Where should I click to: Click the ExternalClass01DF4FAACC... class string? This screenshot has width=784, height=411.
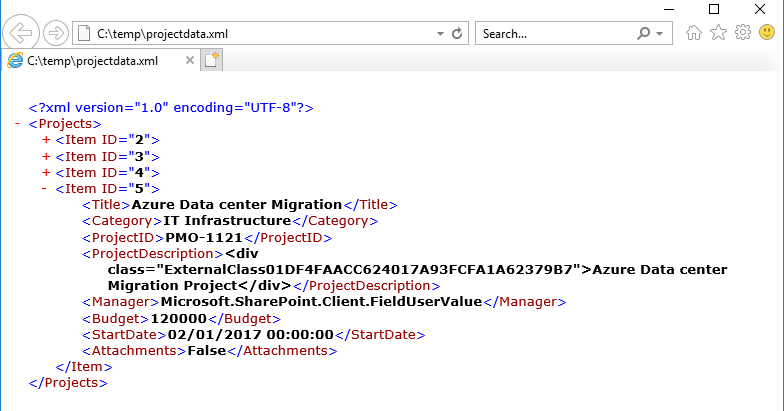pyautogui.click(x=368, y=270)
